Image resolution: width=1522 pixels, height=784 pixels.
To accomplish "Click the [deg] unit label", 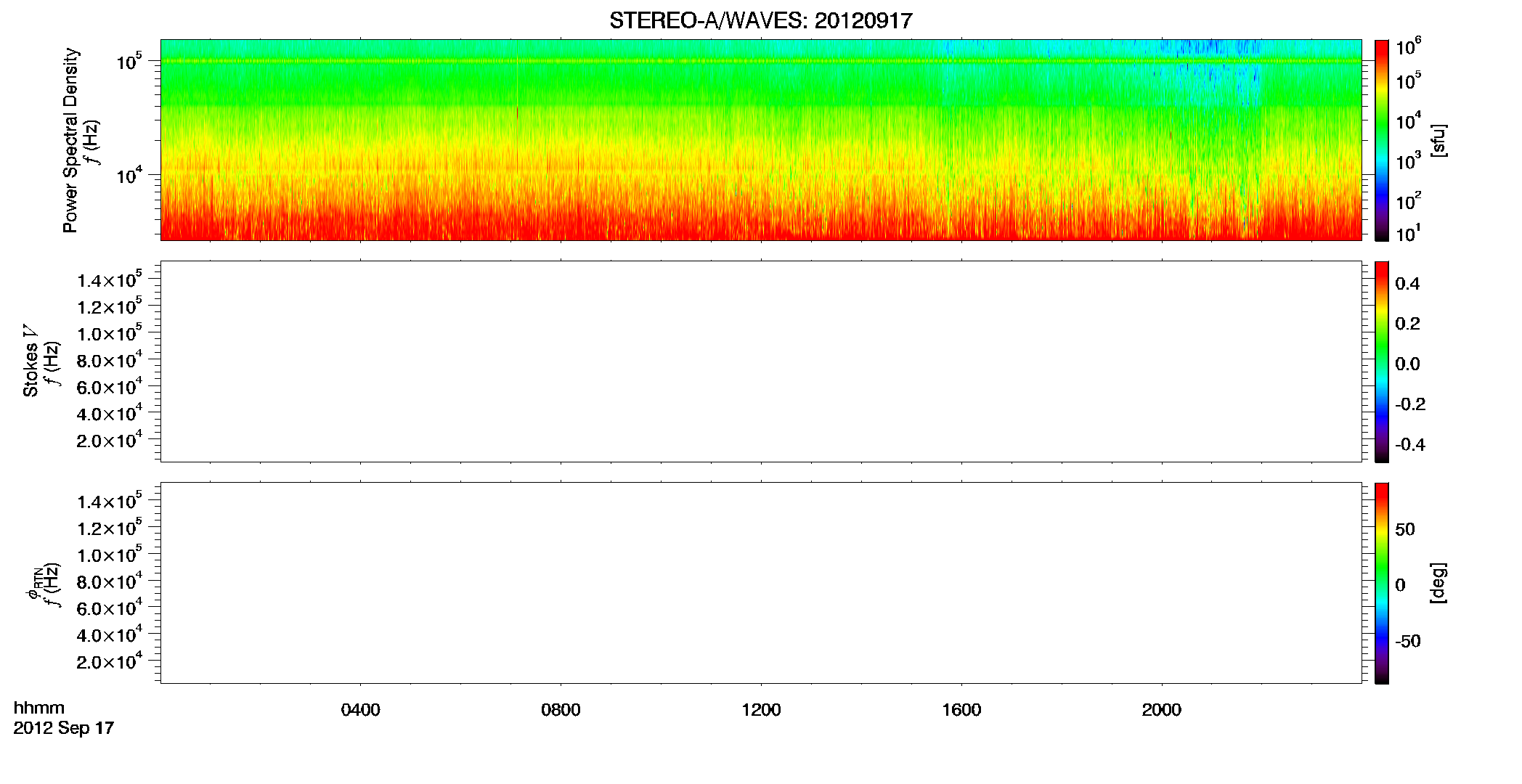I will [x=1438, y=583].
